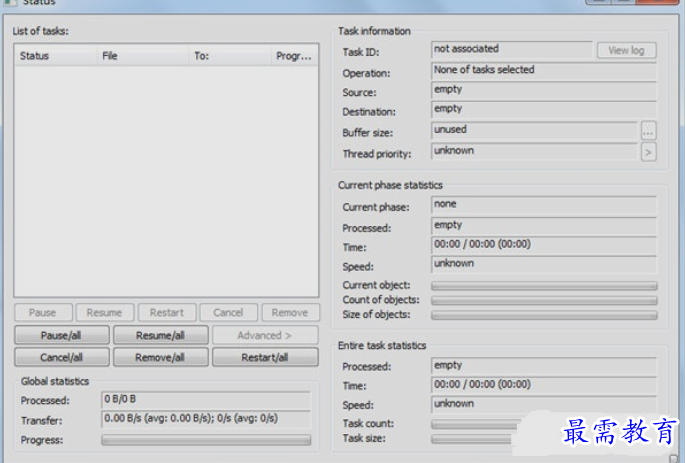Sort tasks by To: column header
The image size is (685, 463).
click(230, 56)
